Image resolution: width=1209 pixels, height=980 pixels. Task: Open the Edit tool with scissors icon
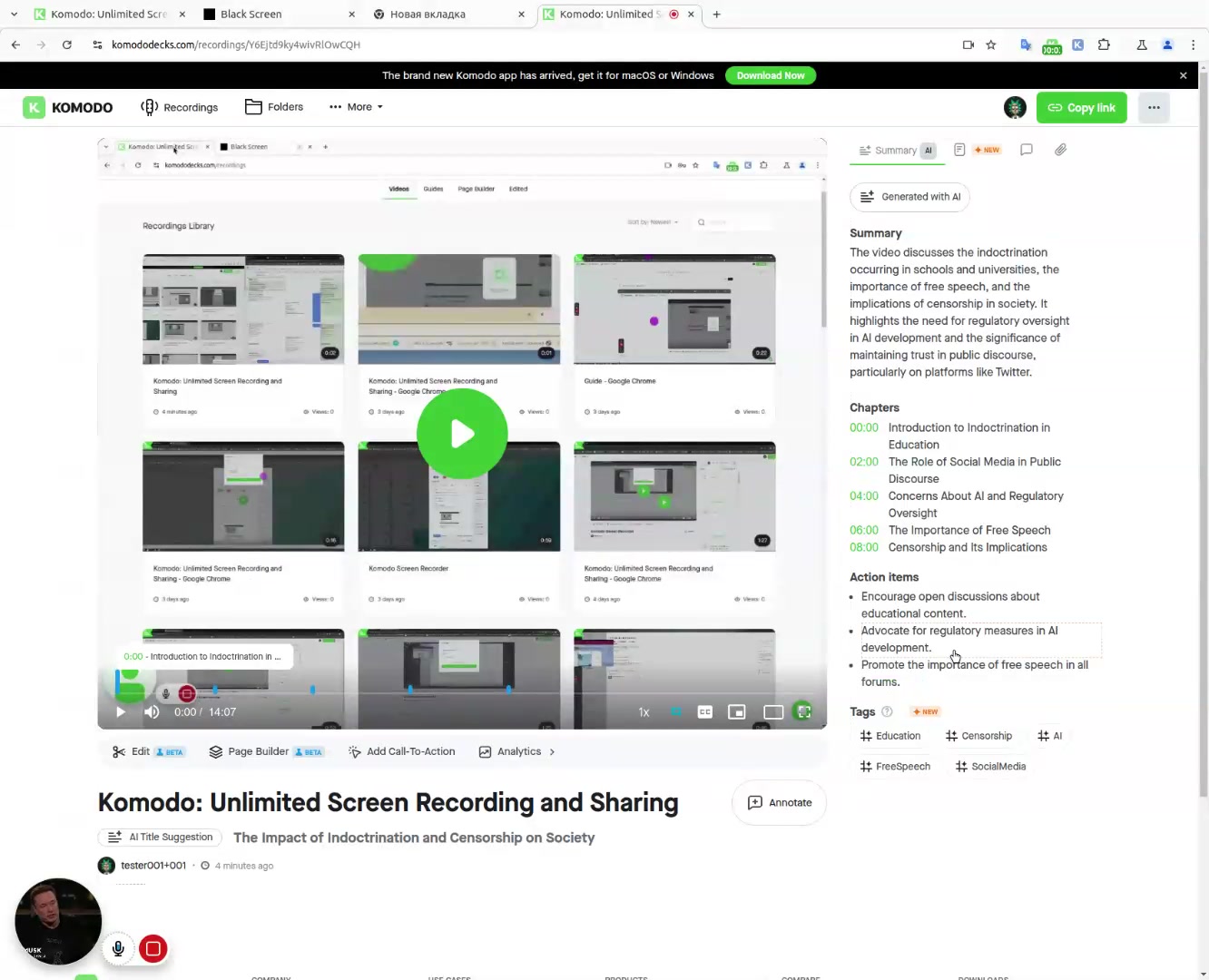pos(148,752)
